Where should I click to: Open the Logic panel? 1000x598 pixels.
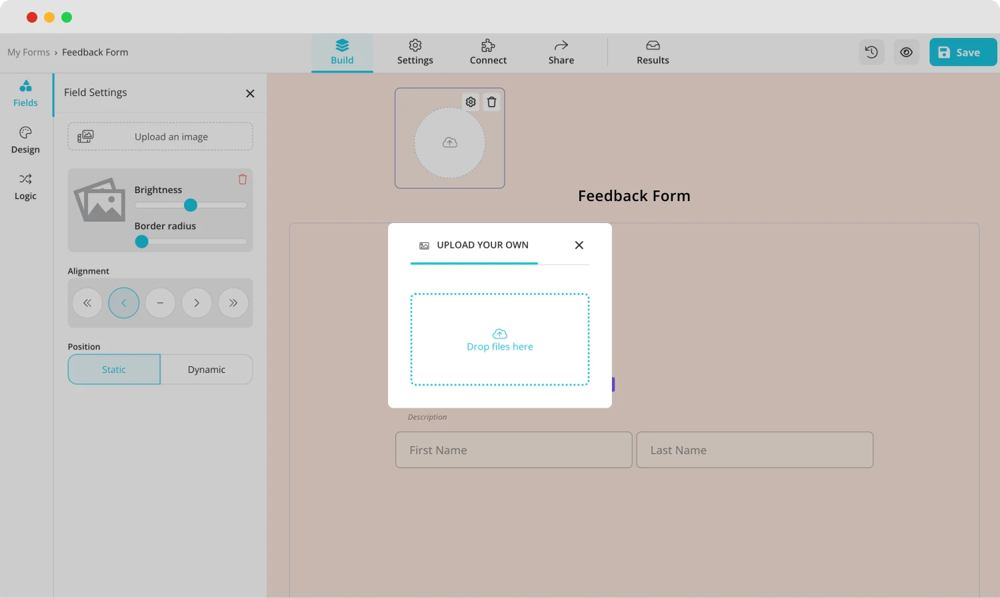click(x=25, y=186)
